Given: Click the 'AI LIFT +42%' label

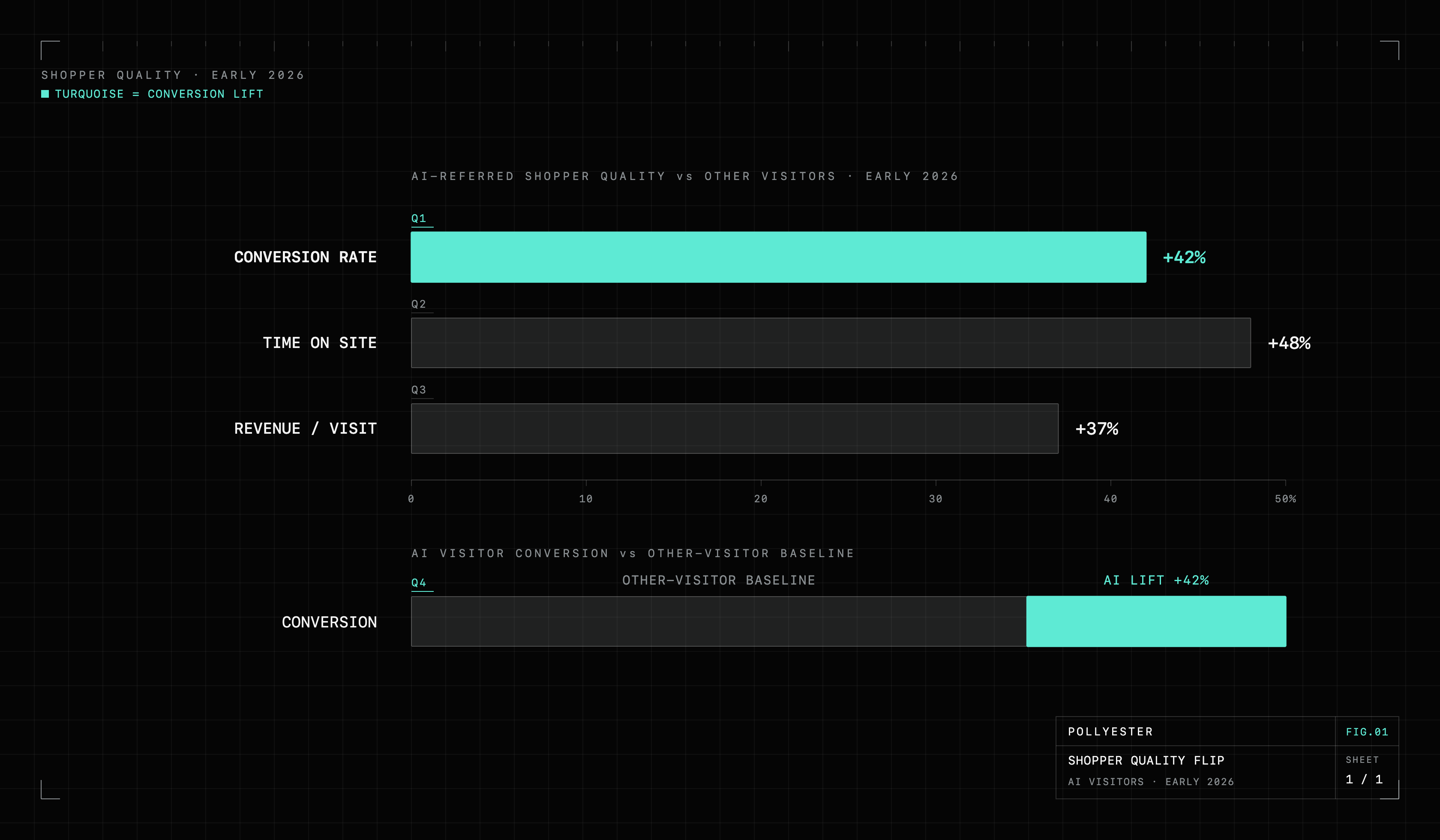Looking at the screenshot, I should point(1156,580).
